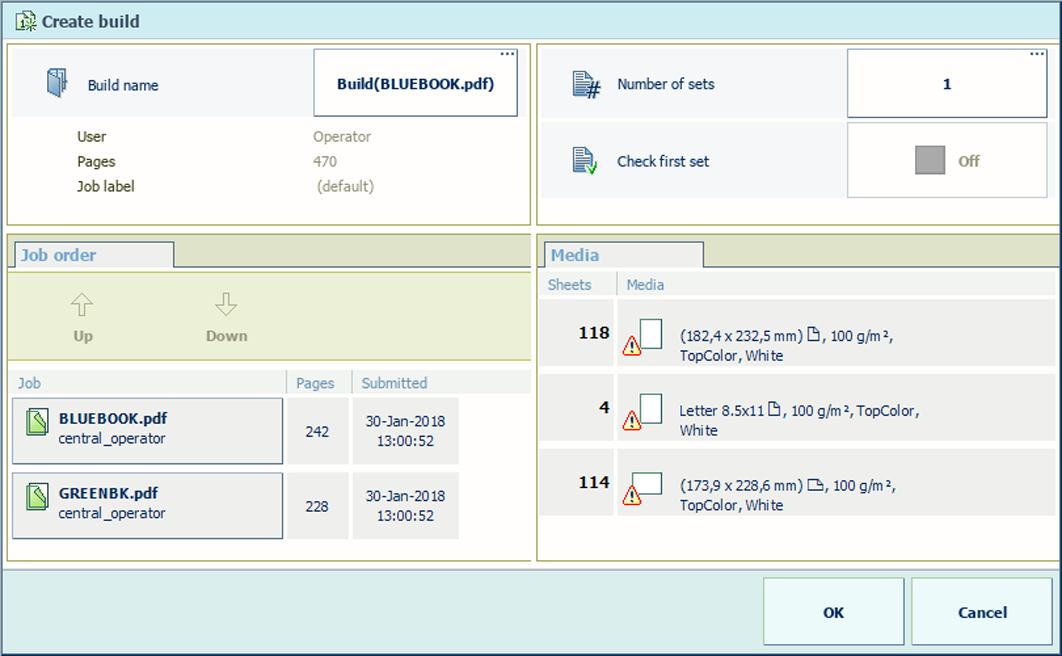Screen dimensions: 1062x656
Task: Click the Build name booklet icon
Action: [57, 83]
